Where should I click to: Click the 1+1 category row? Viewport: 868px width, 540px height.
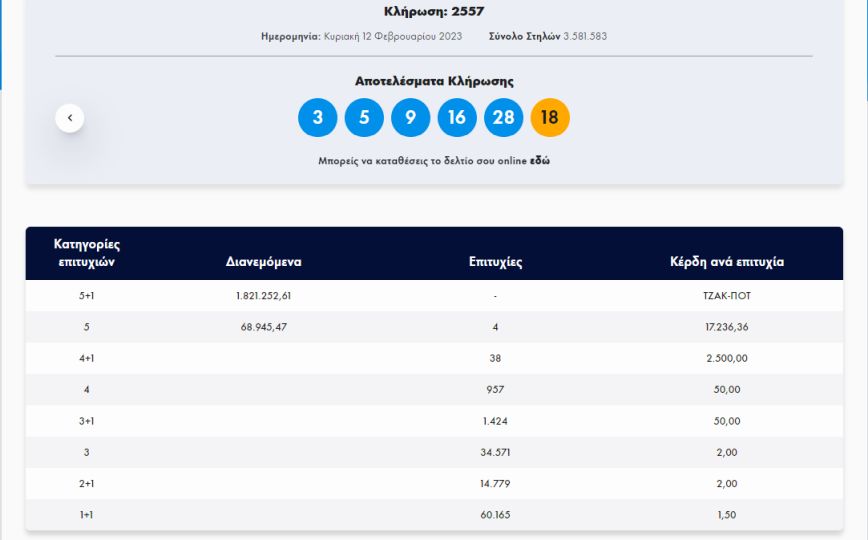point(87,514)
